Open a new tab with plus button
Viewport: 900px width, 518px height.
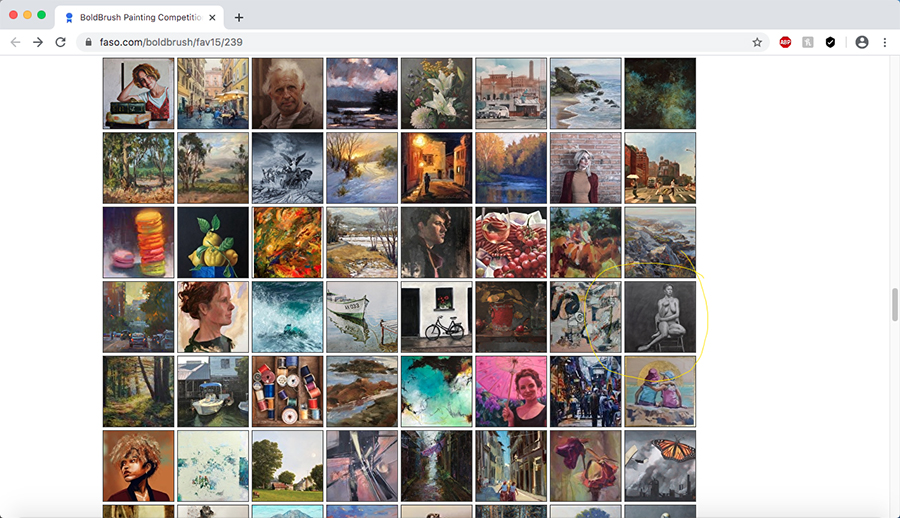pos(239,17)
